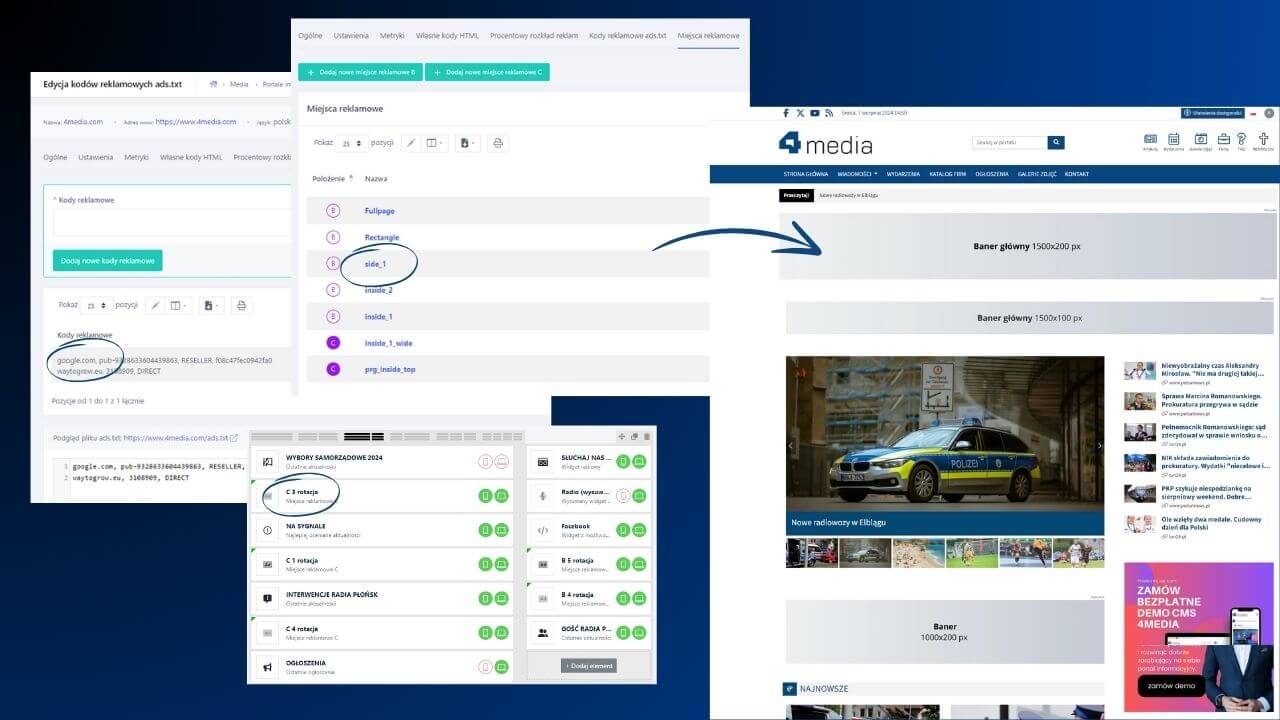Open the X social icon in portal header
The image size is (1280, 720).
point(800,113)
